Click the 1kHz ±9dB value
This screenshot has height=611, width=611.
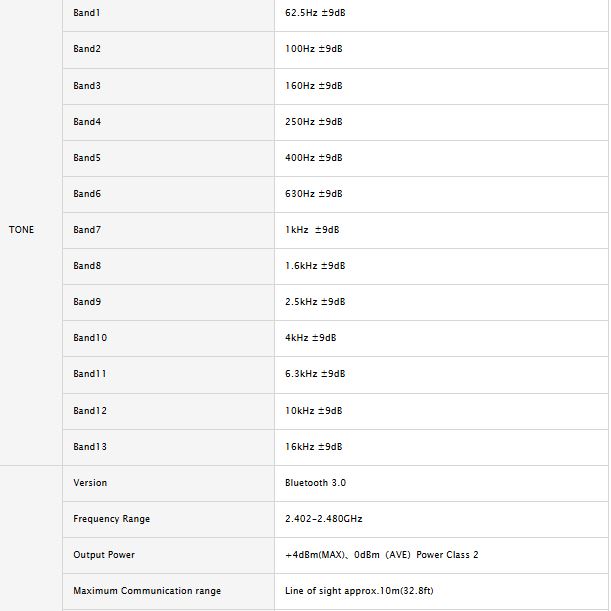[312, 230]
